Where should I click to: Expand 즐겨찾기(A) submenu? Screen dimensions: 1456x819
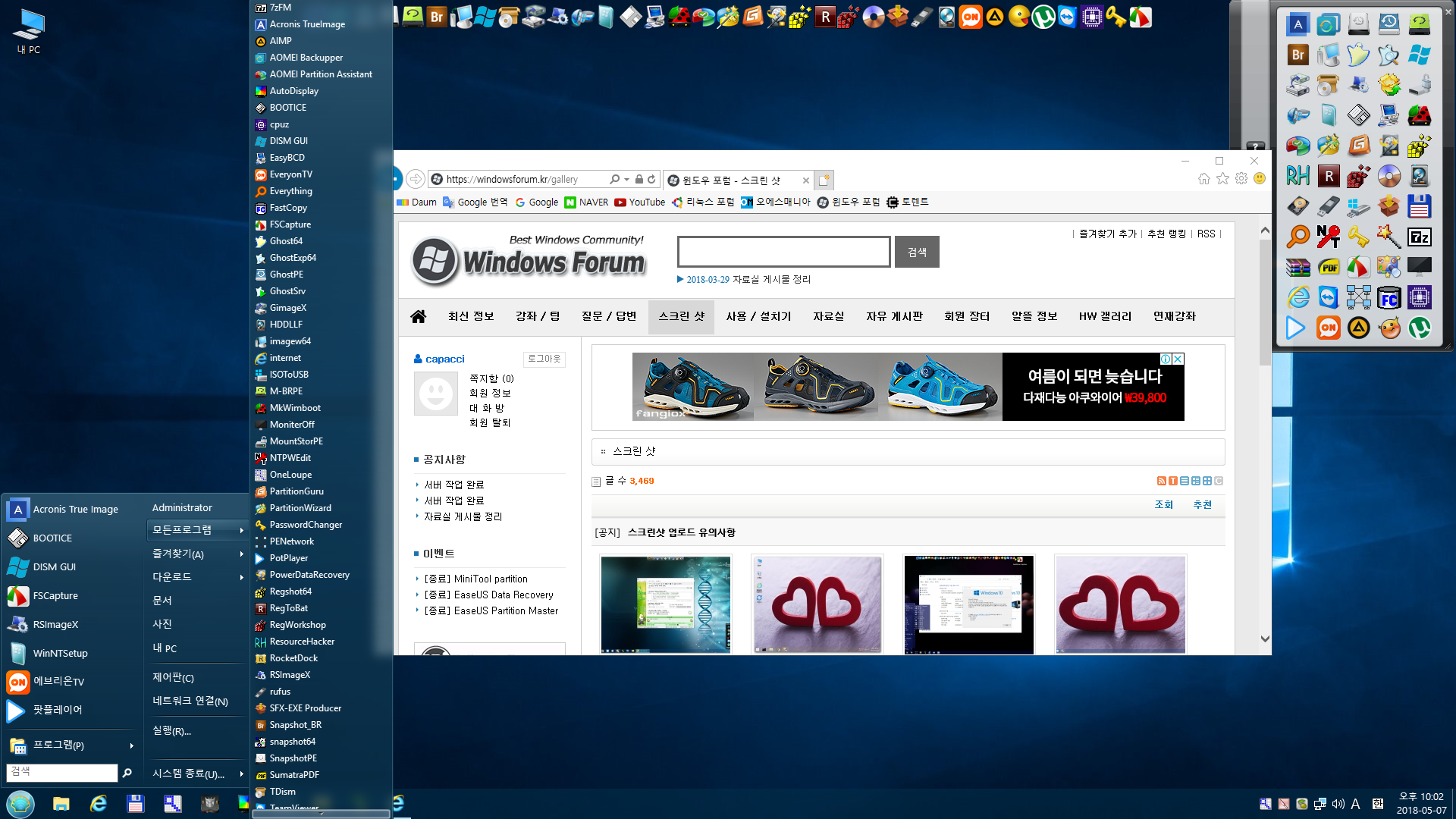pos(196,554)
